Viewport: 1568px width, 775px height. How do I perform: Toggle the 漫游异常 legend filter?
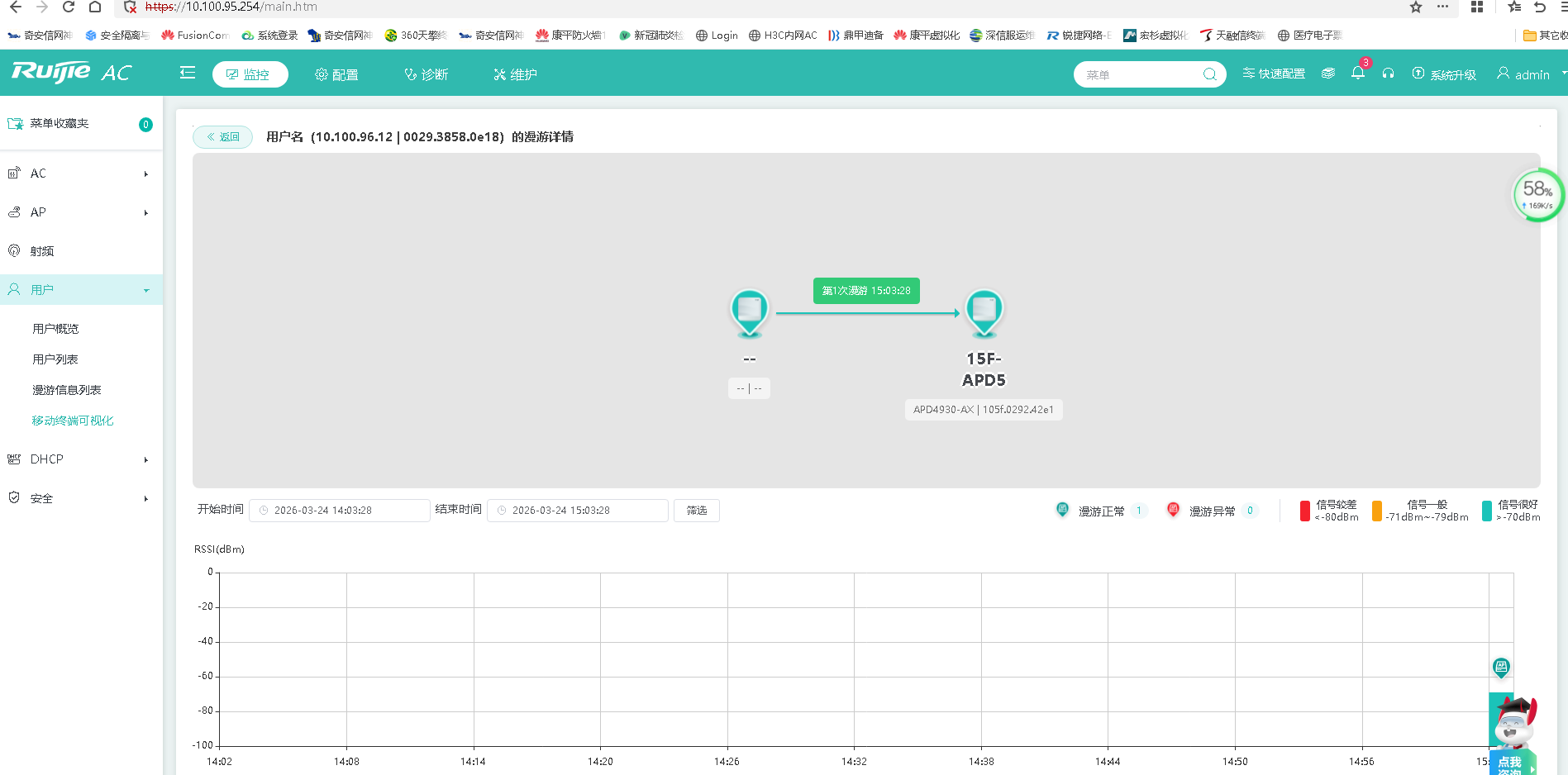click(x=1211, y=511)
